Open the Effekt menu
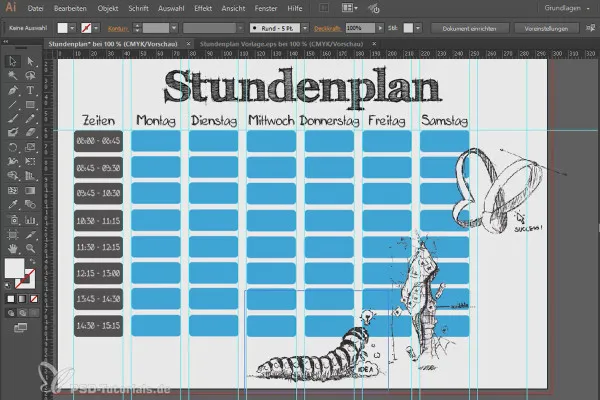This screenshot has height=400, width=600. tap(203, 8)
